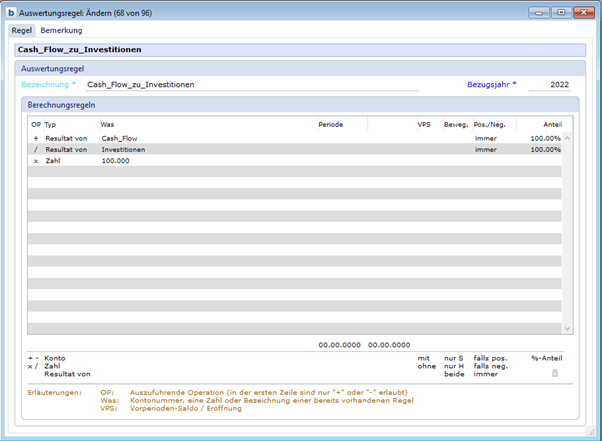Maximize the Auswertungsregel window
Image resolution: width=602 pixels, height=441 pixels.
pos(561,12)
